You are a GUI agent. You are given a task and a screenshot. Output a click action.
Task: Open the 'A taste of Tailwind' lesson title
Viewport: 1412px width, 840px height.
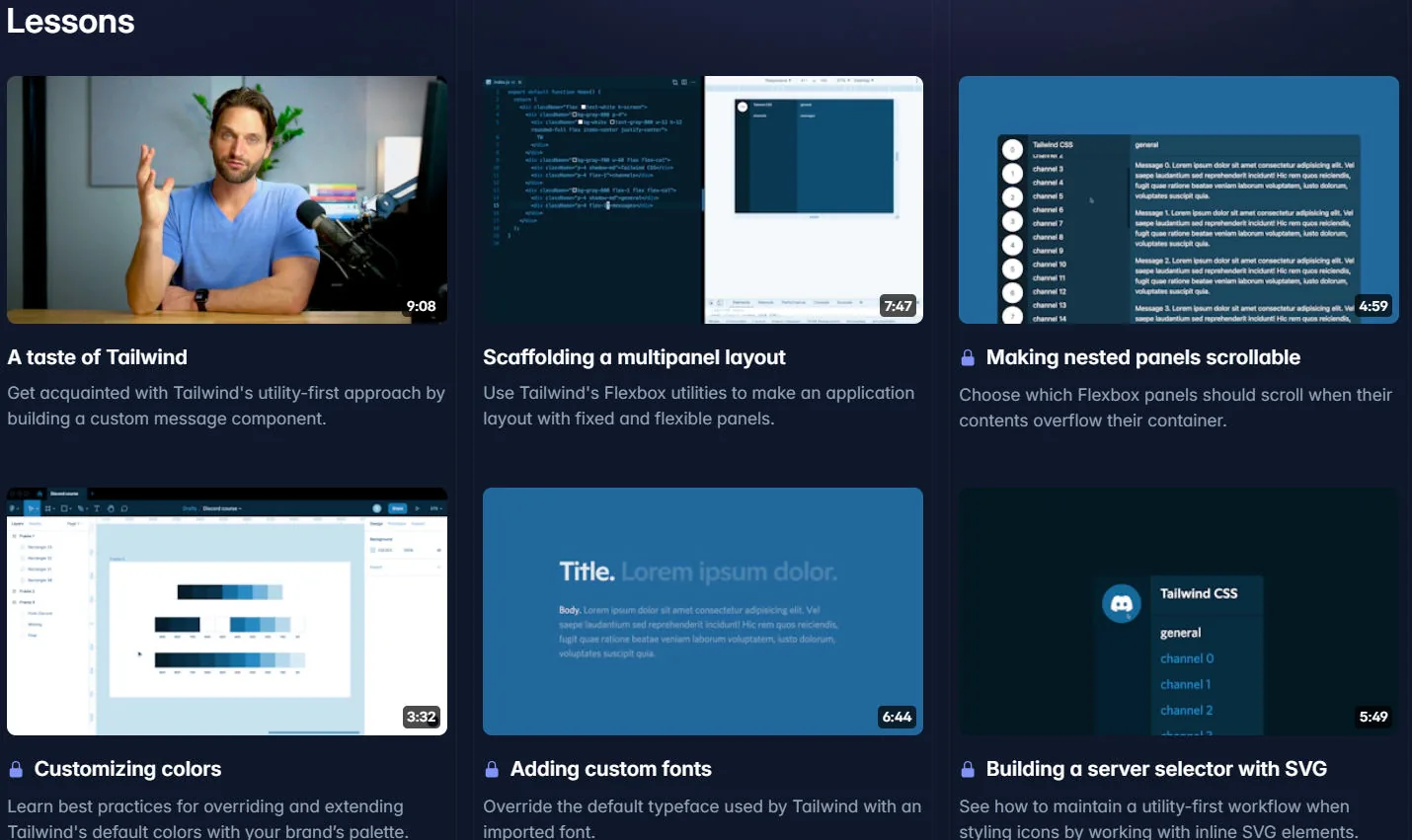tap(97, 357)
